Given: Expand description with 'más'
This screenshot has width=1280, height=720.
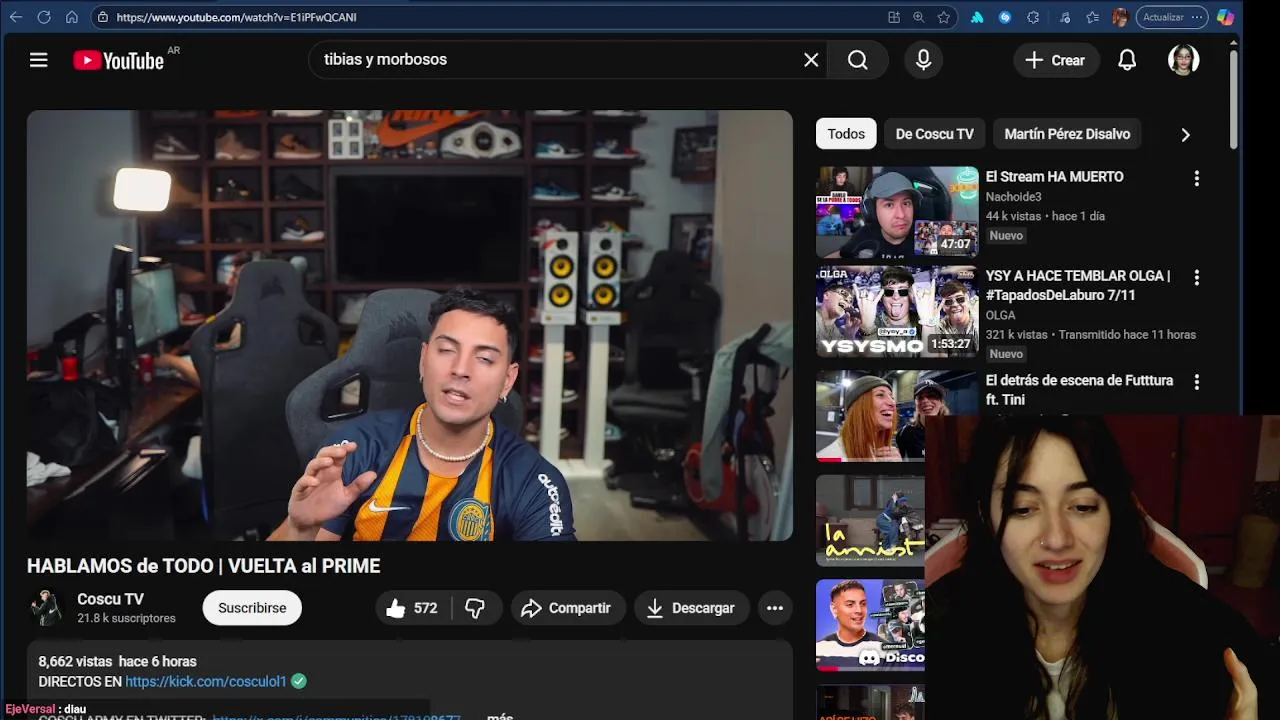Looking at the screenshot, I should [500, 716].
